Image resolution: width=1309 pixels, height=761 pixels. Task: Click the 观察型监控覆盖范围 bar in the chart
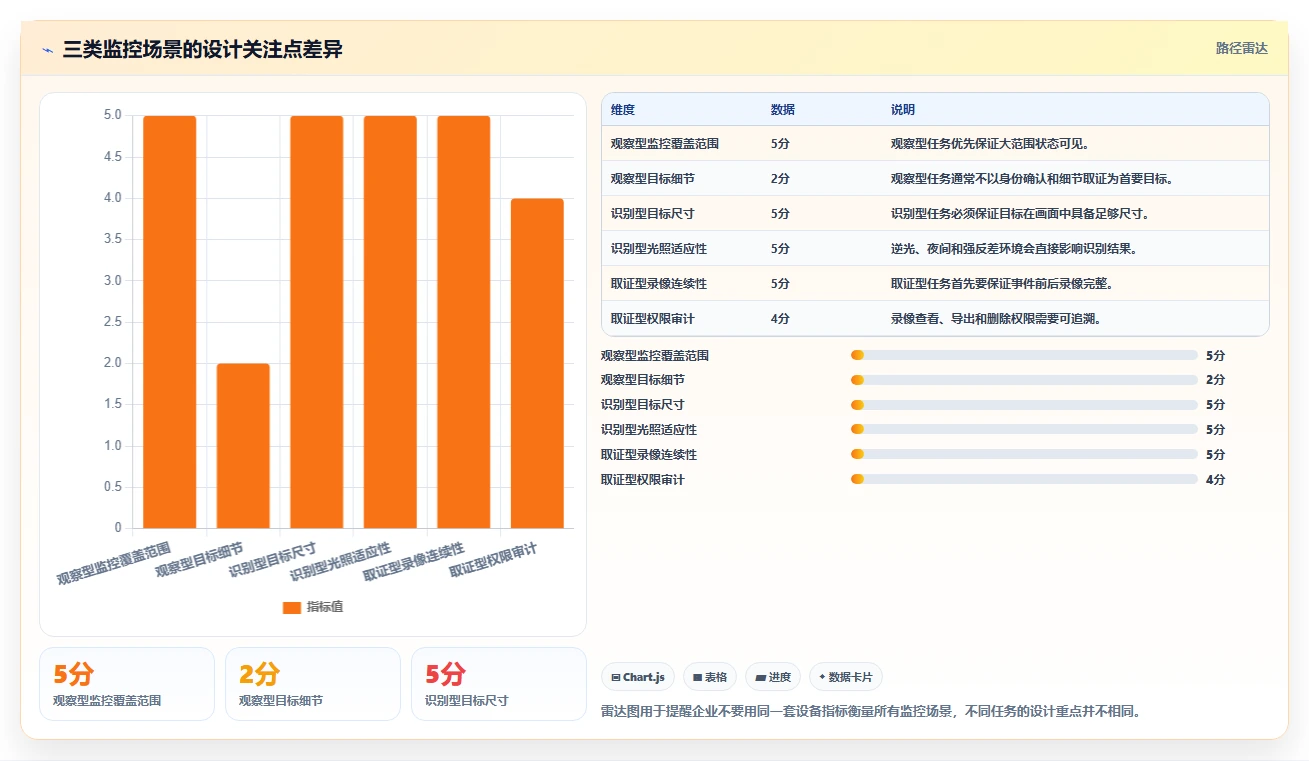click(x=170, y=322)
